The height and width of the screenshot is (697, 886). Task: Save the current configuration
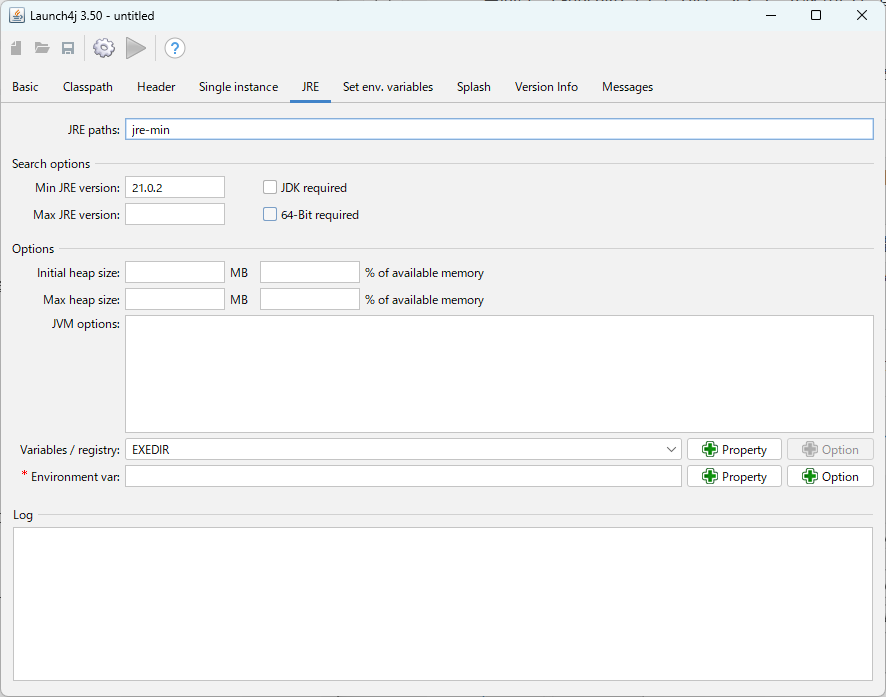click(68, 48)
